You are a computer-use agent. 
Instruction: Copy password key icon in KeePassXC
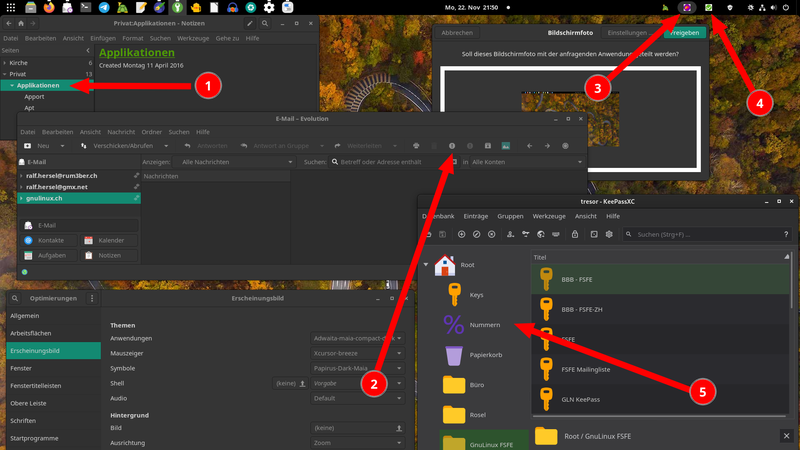[x=526, y=234]
